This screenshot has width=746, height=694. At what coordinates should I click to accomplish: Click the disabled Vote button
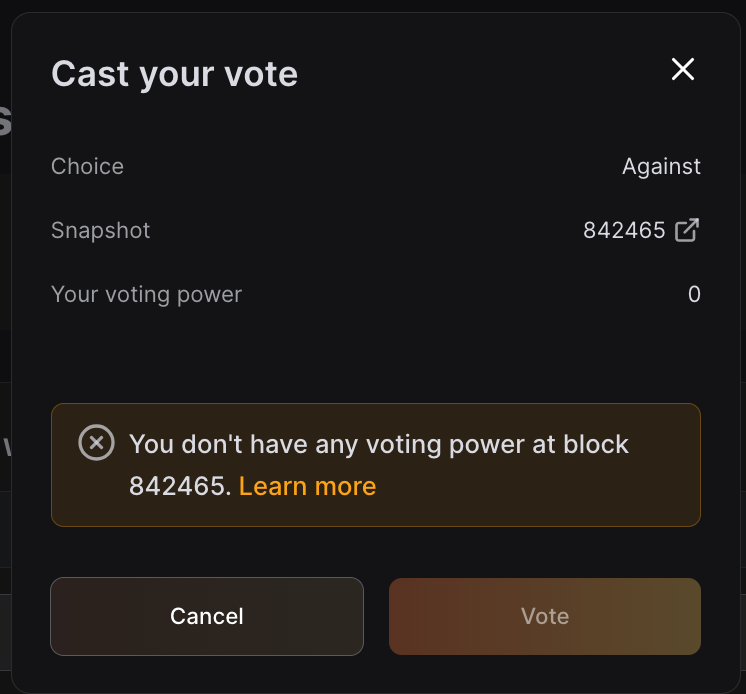544,616
